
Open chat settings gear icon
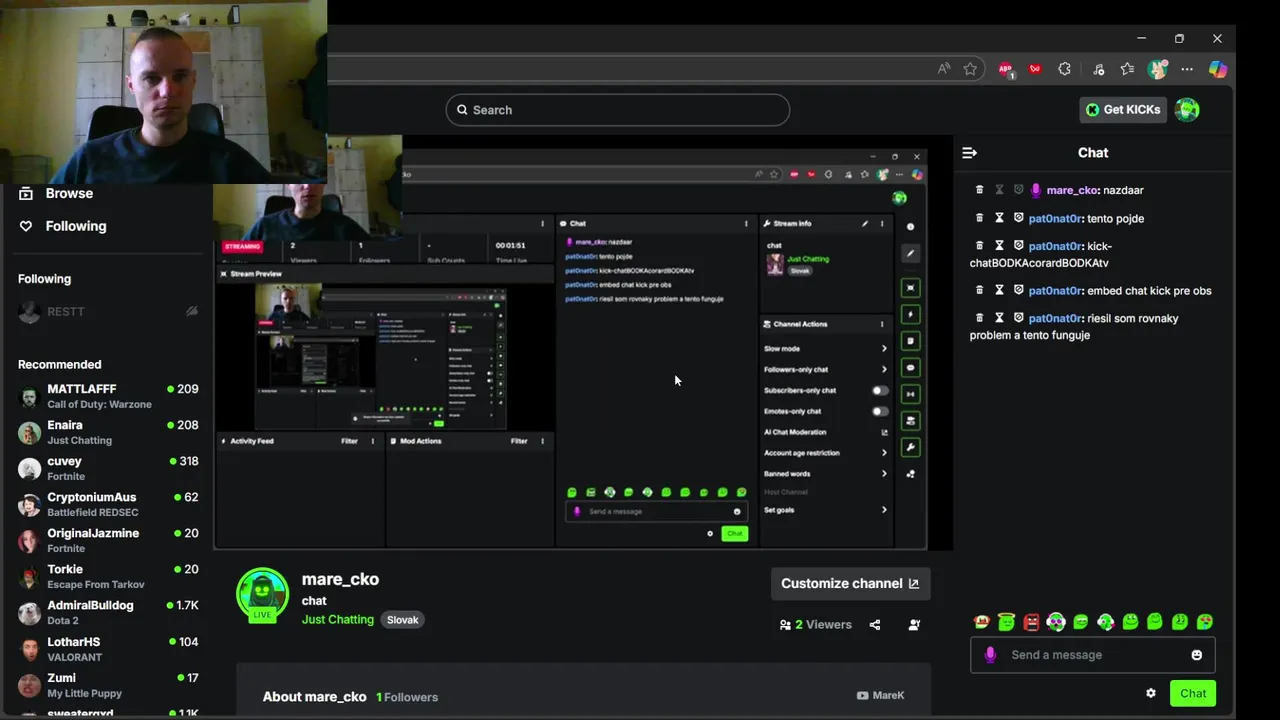coord(1151,693)
